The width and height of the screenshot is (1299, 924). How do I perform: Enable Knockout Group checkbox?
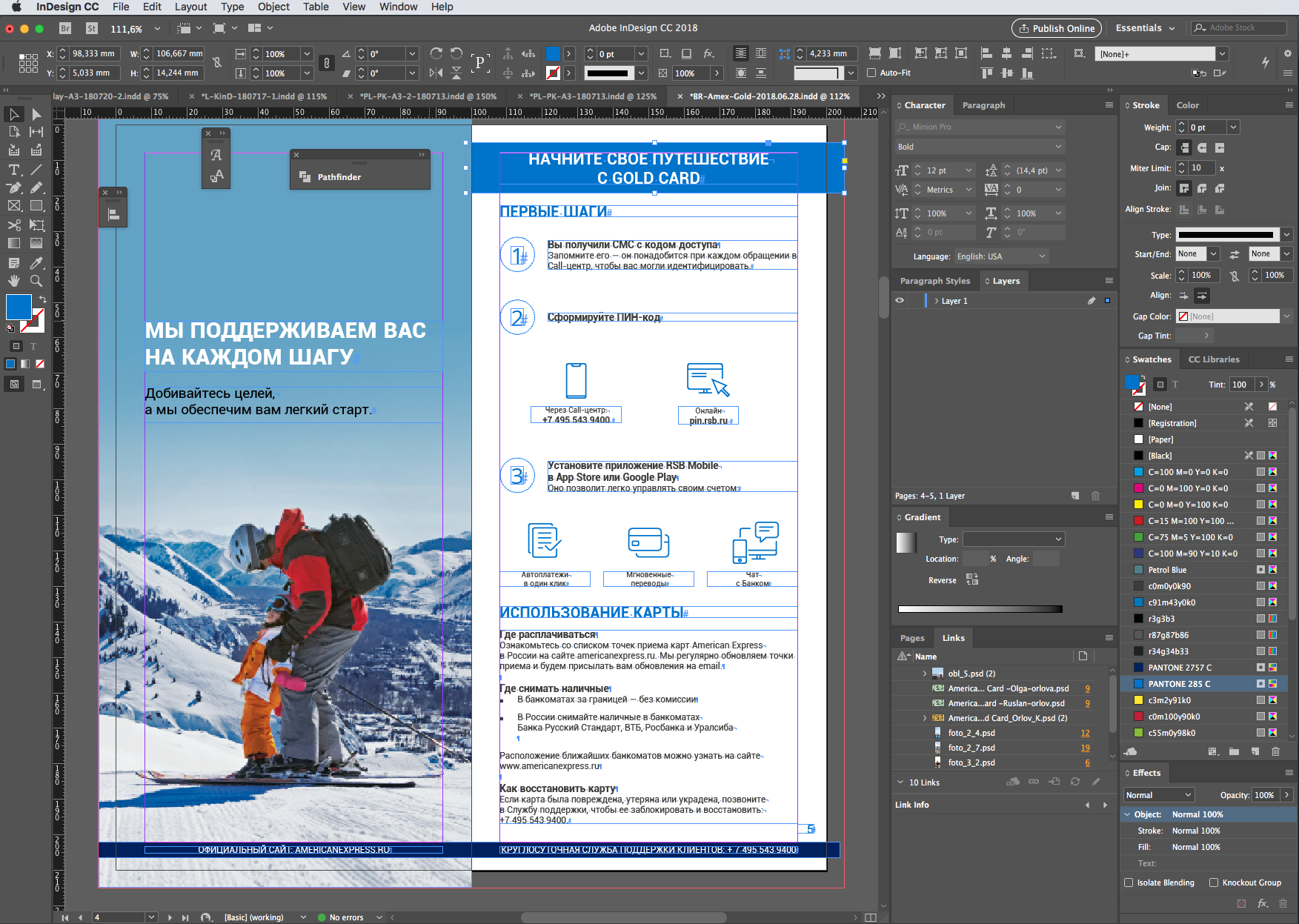(x=1214, y=883)
